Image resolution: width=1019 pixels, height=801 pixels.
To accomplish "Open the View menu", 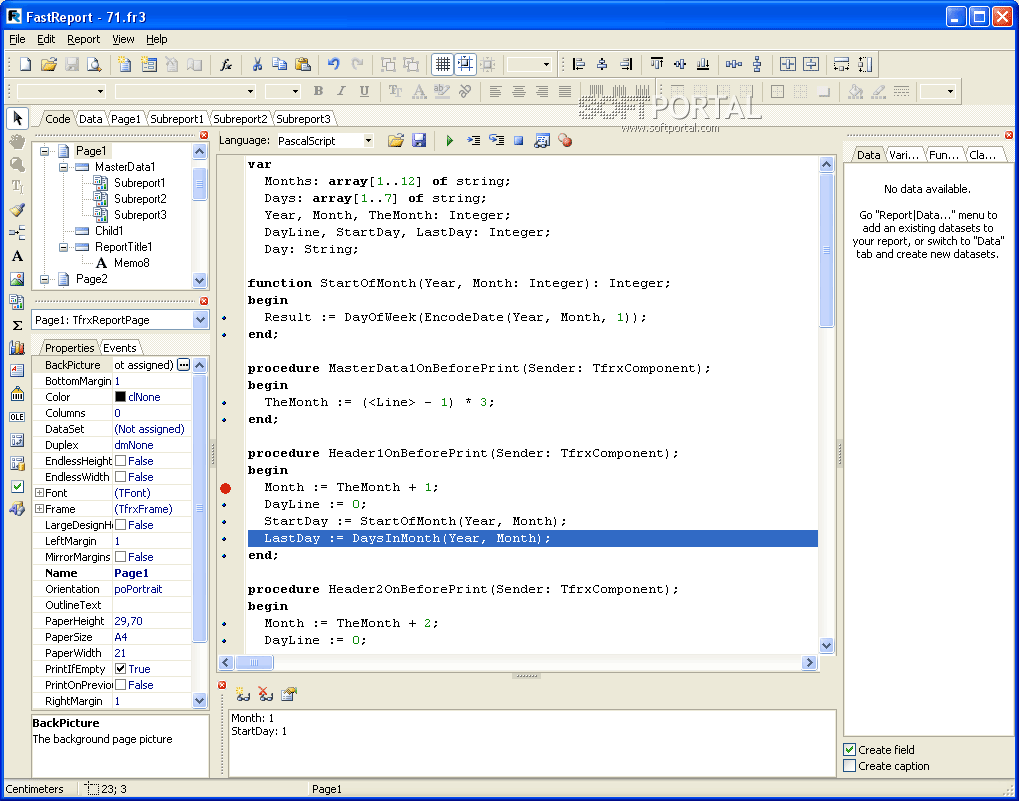I will tap(123, 39).
